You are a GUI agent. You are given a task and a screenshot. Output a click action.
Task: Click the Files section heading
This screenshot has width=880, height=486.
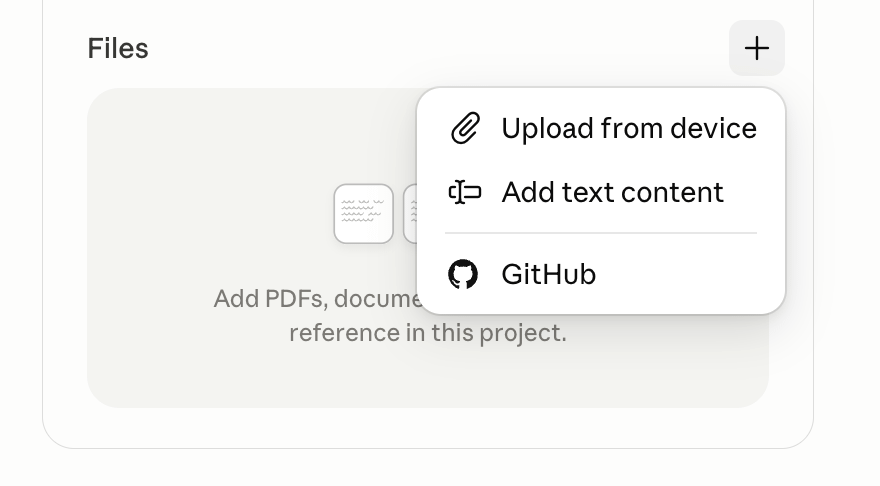click(118, 48)
